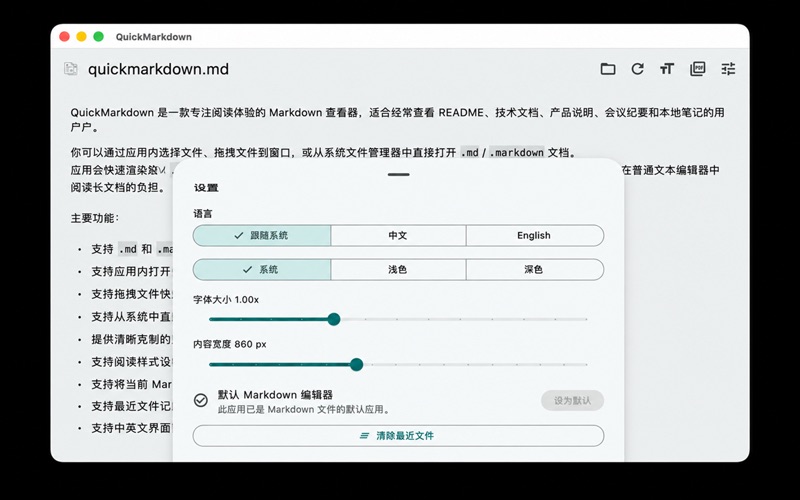The image size is (800, 500).
Task: Reload the document with refresh icon
Action: click(637, 69)
